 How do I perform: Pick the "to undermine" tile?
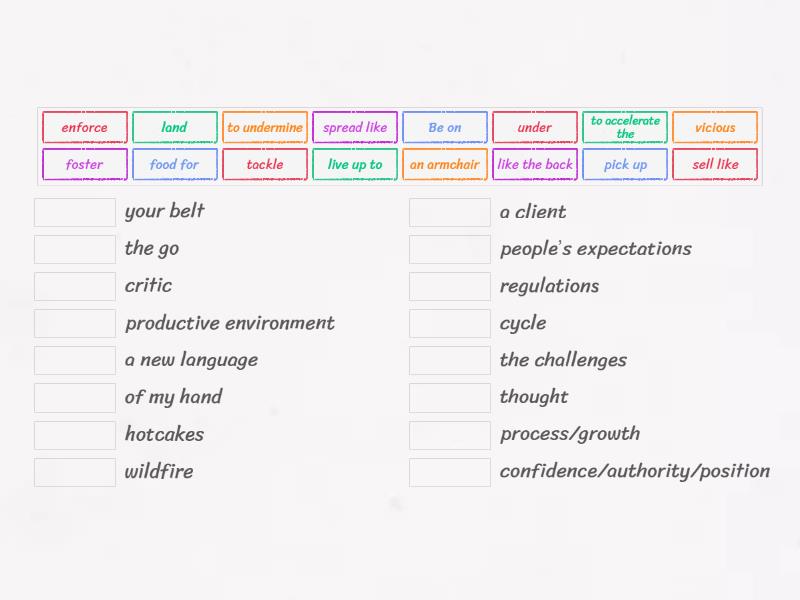coord(265,127)
